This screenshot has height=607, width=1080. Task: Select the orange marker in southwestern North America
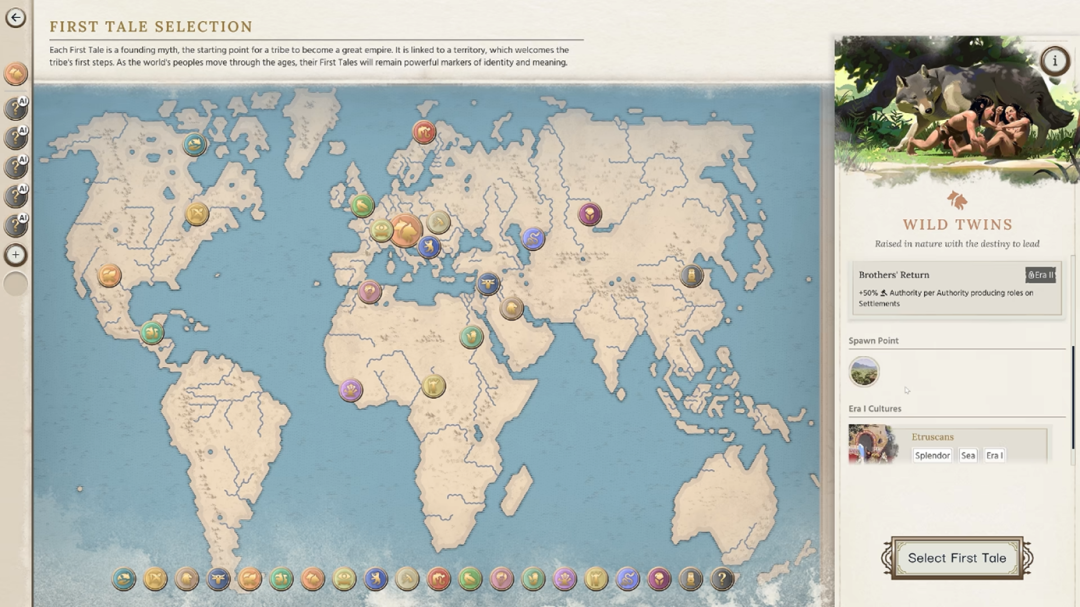(109, 276)
